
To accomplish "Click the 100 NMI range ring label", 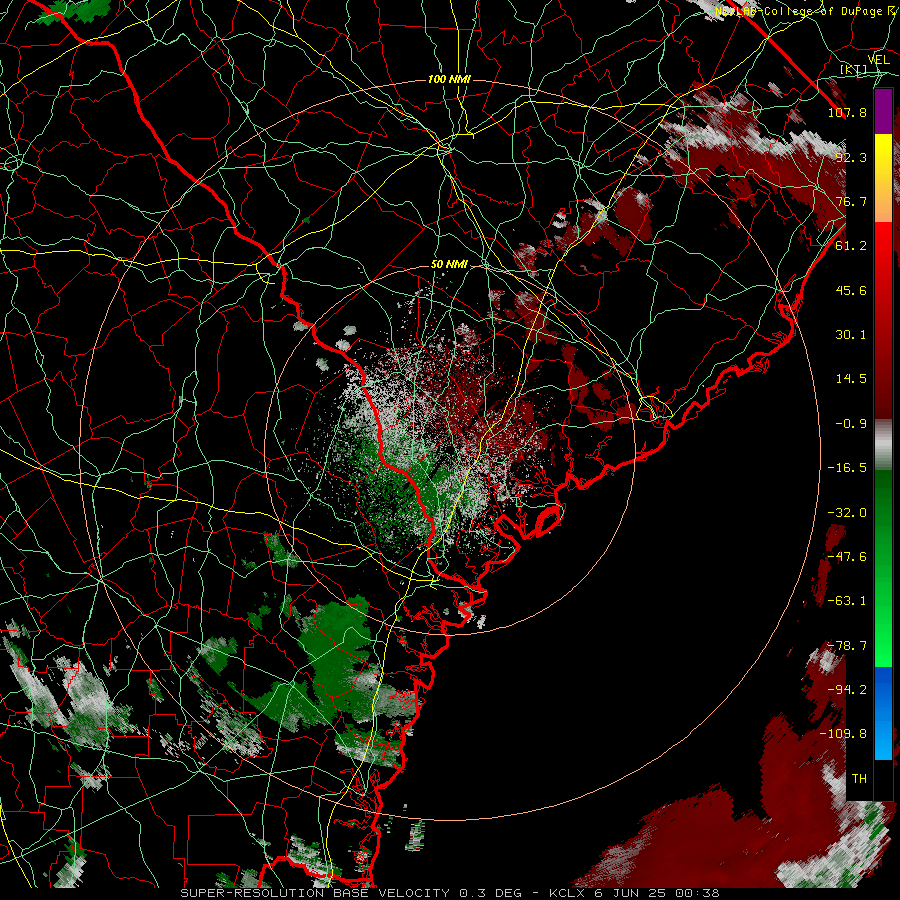I will (449, 79).
